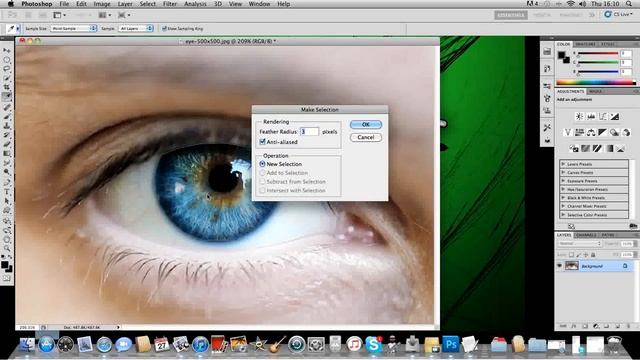640x360 pixels.
Task: Expand Exposure Presets
Action: pyautogui.click(x=563, y=180)
